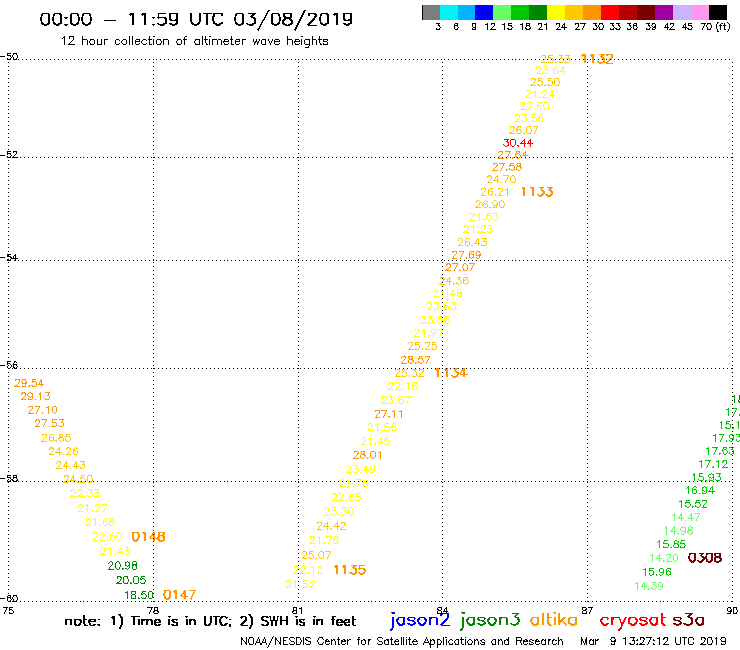Viewport: 740px width, 650px height.
Task: Select the 23.49 wave height value
Action: (361, 469)
